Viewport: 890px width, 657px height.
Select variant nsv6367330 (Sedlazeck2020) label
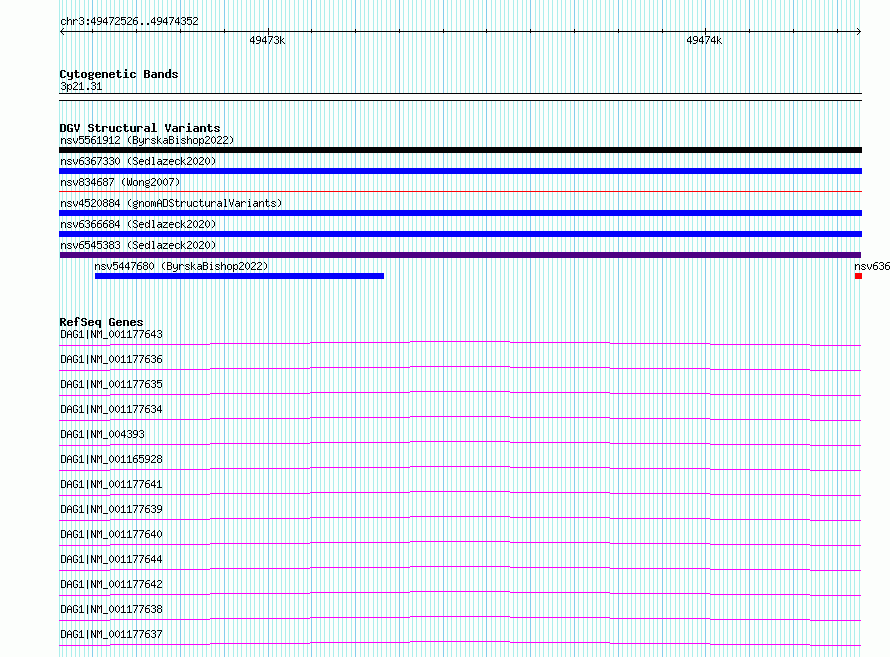tap(138, 161)
